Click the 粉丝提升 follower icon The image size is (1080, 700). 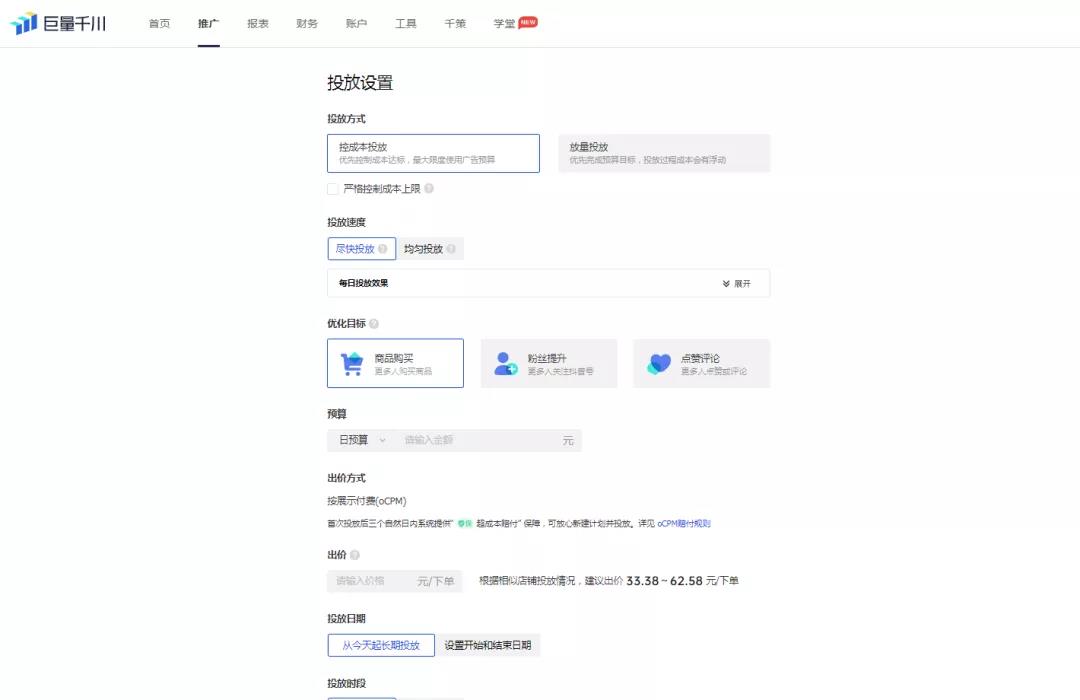pos(506,364)
